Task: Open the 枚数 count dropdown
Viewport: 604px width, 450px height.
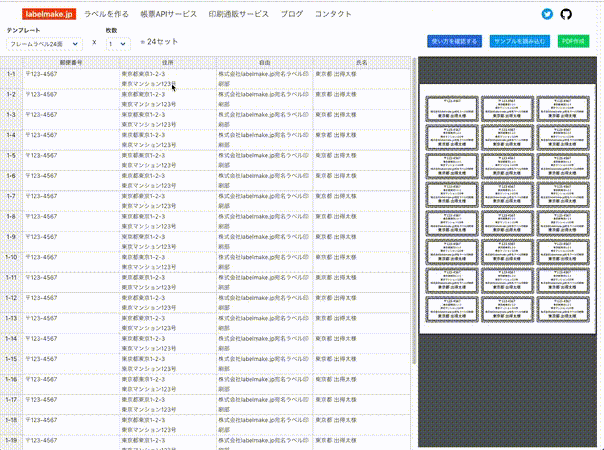Action: (118, 44)
